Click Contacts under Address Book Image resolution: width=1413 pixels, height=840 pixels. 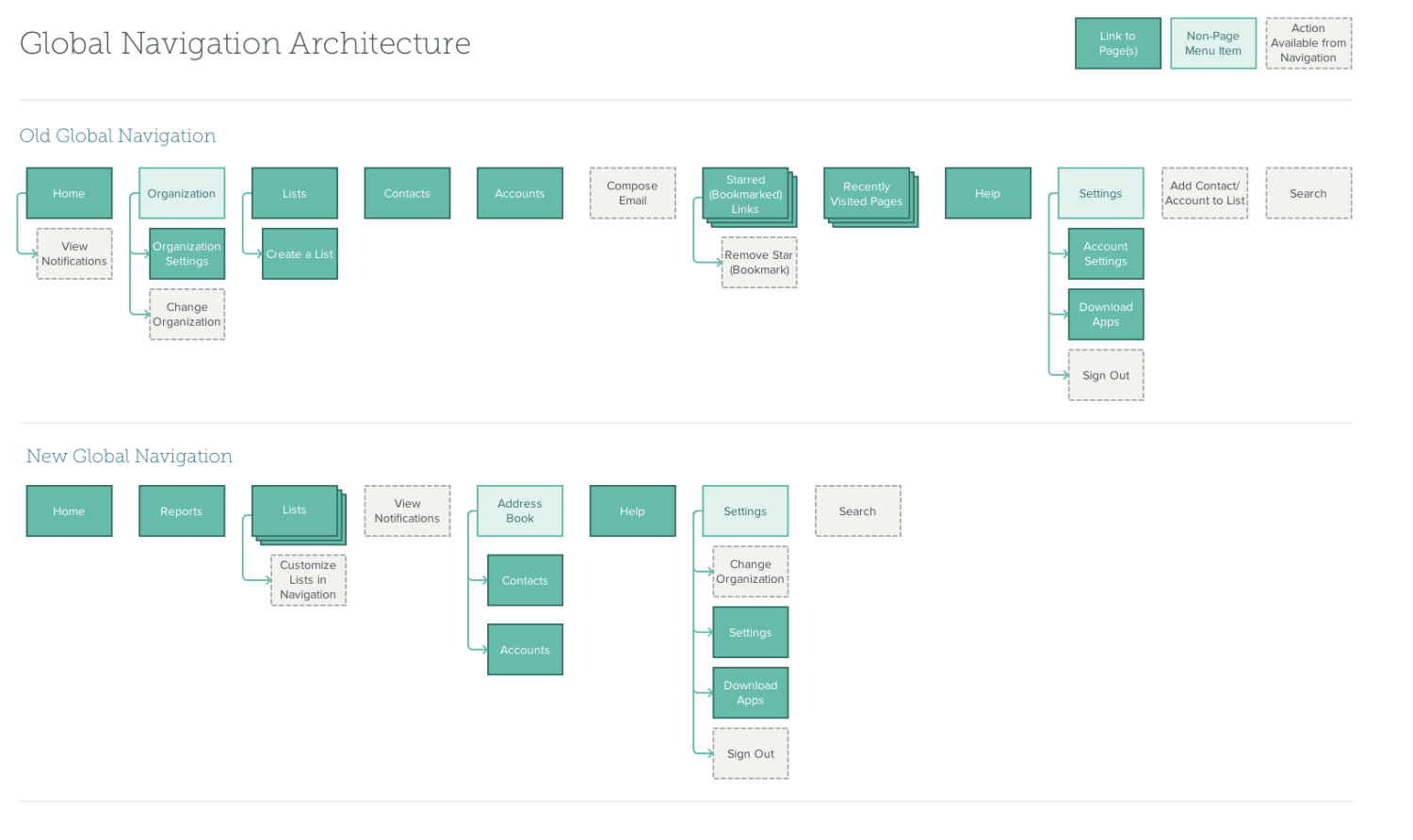tap(525, 580)
